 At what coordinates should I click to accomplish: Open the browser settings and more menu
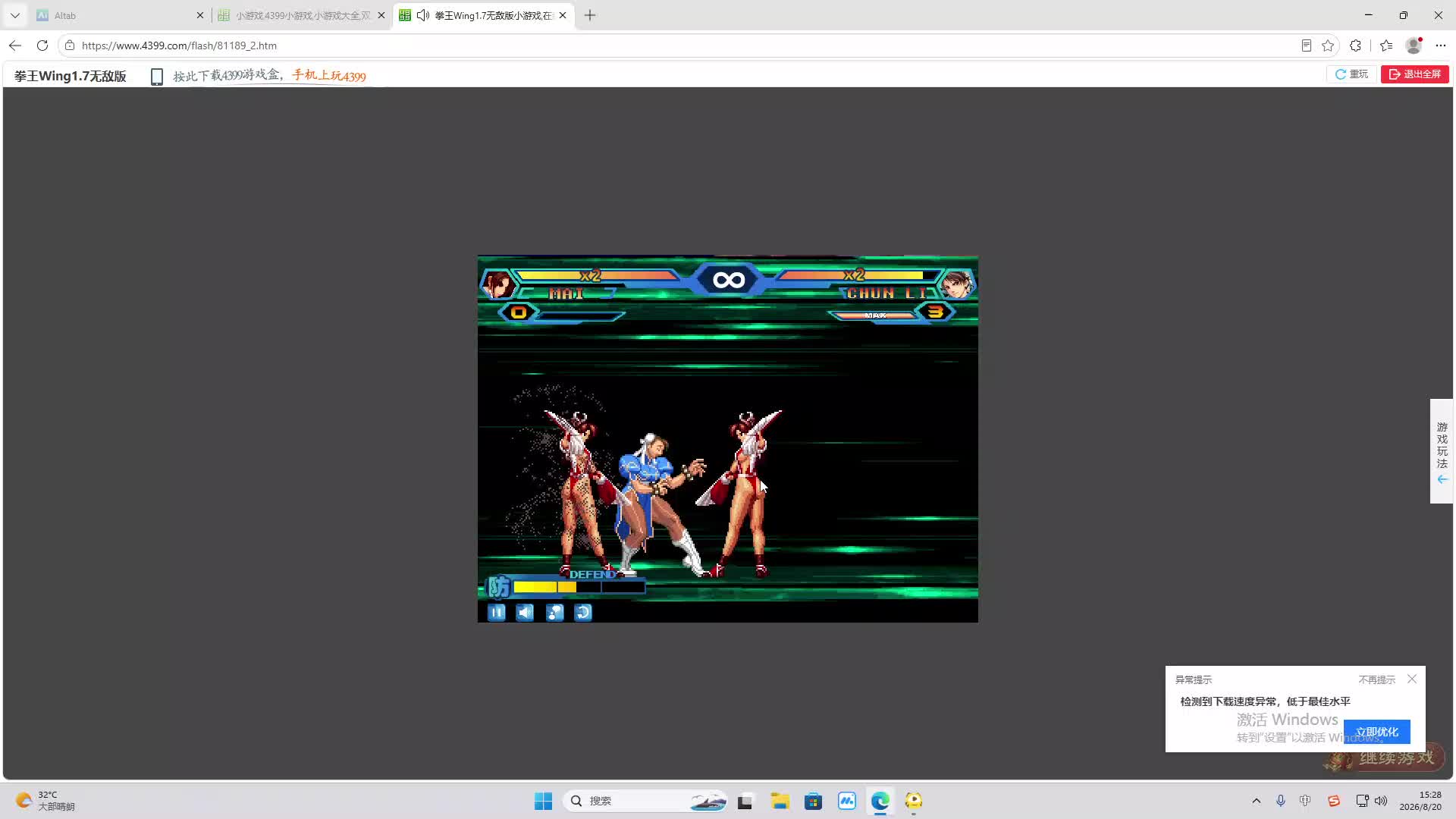point(1441,45)
